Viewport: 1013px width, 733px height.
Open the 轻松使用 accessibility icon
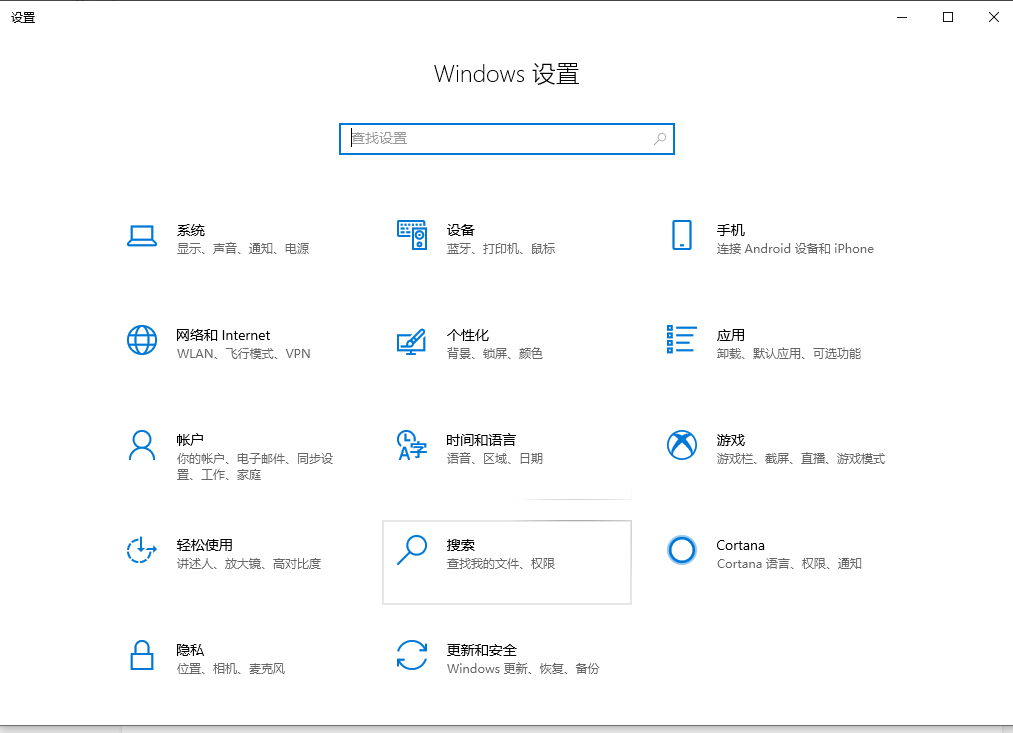point(142,551)
